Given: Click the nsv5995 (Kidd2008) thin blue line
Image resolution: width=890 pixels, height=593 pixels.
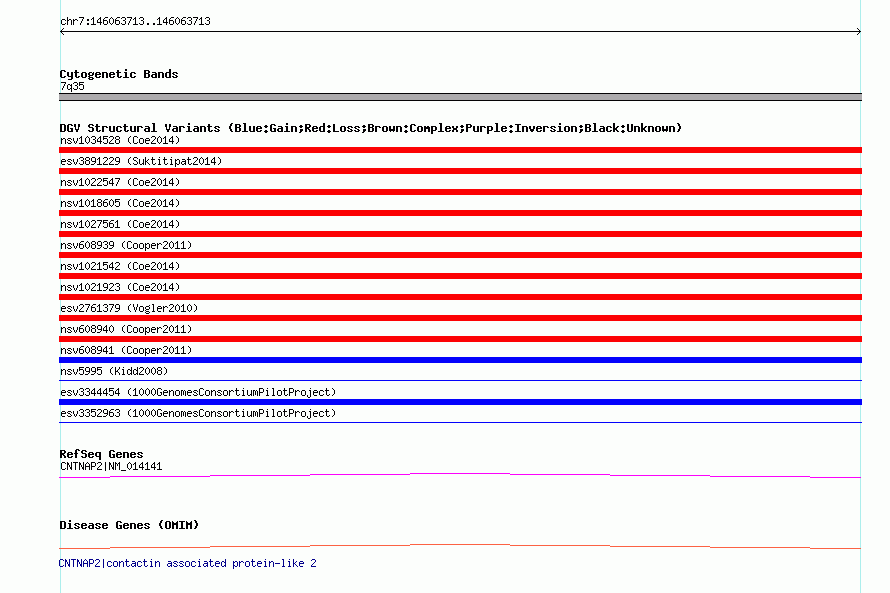Looking at the screenshot, I should pyautogui.click(x=460, y=380).
